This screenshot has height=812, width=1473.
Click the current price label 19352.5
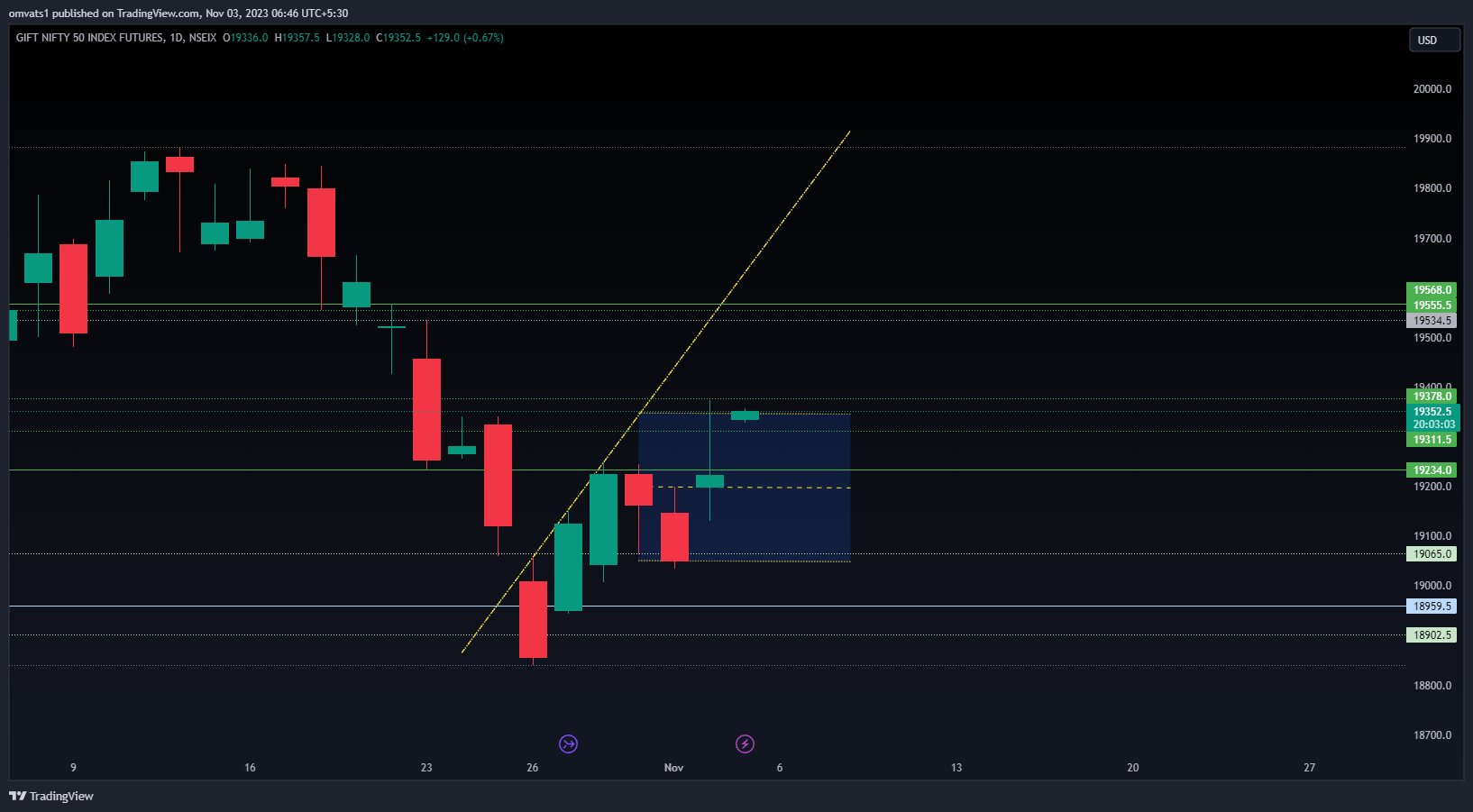pyautogui.click(x=1432, y=412)
